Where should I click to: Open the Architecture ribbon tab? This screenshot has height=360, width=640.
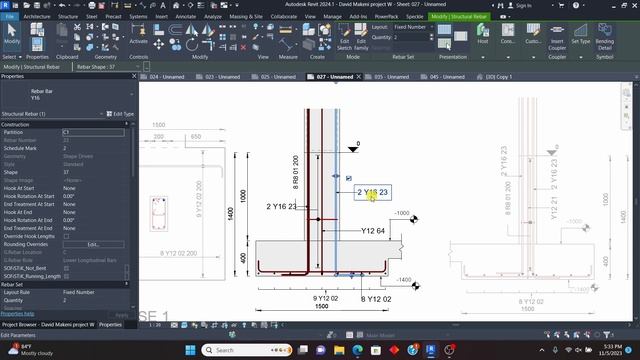37,17
